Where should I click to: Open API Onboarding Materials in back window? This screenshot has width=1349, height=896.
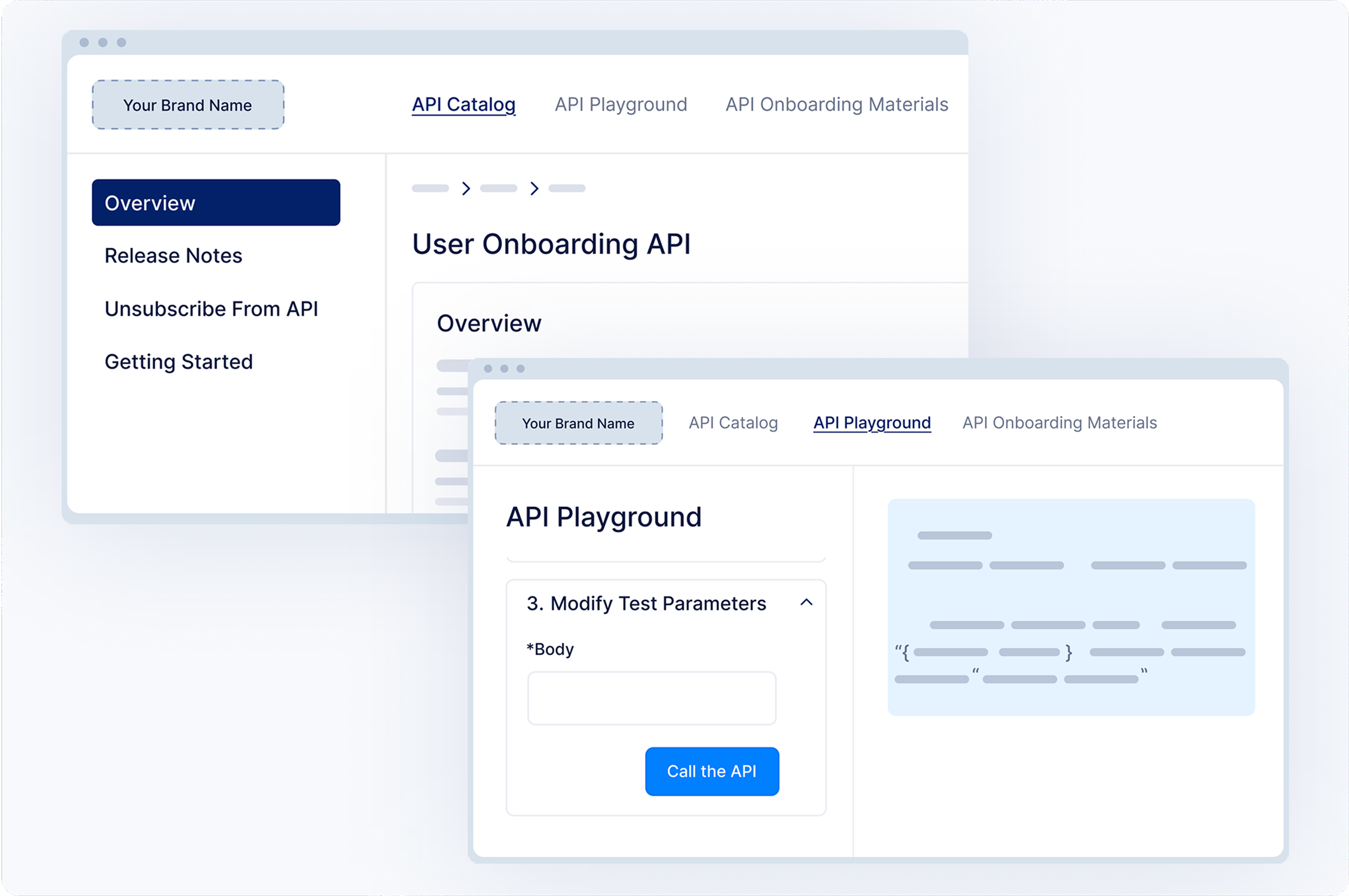point(836,104)
